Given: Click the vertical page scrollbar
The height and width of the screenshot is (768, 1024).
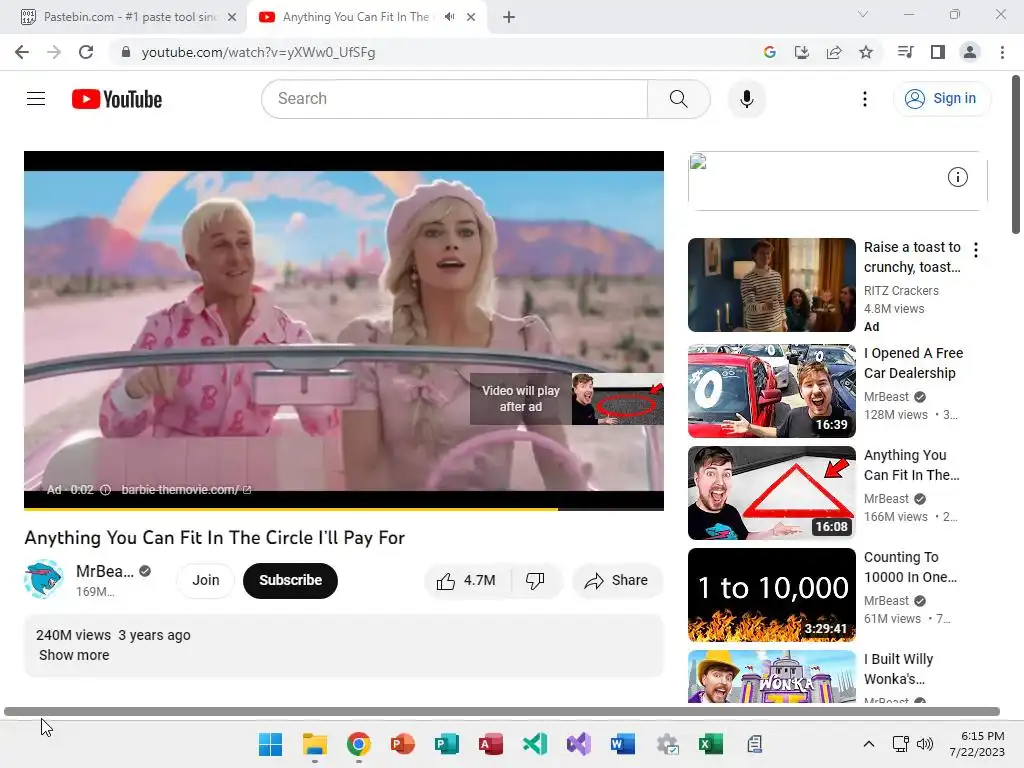Looking at the screenshot, I should 1016,155.
